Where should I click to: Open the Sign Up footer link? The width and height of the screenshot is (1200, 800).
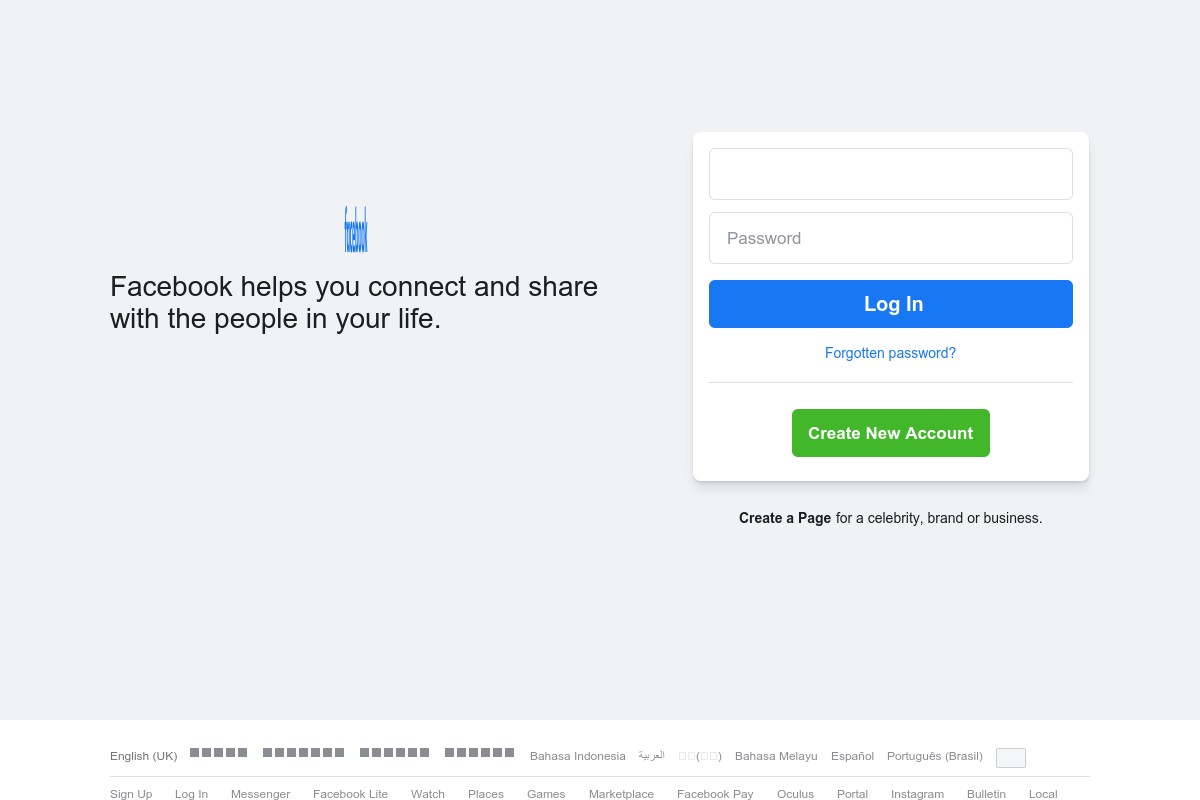131,794
